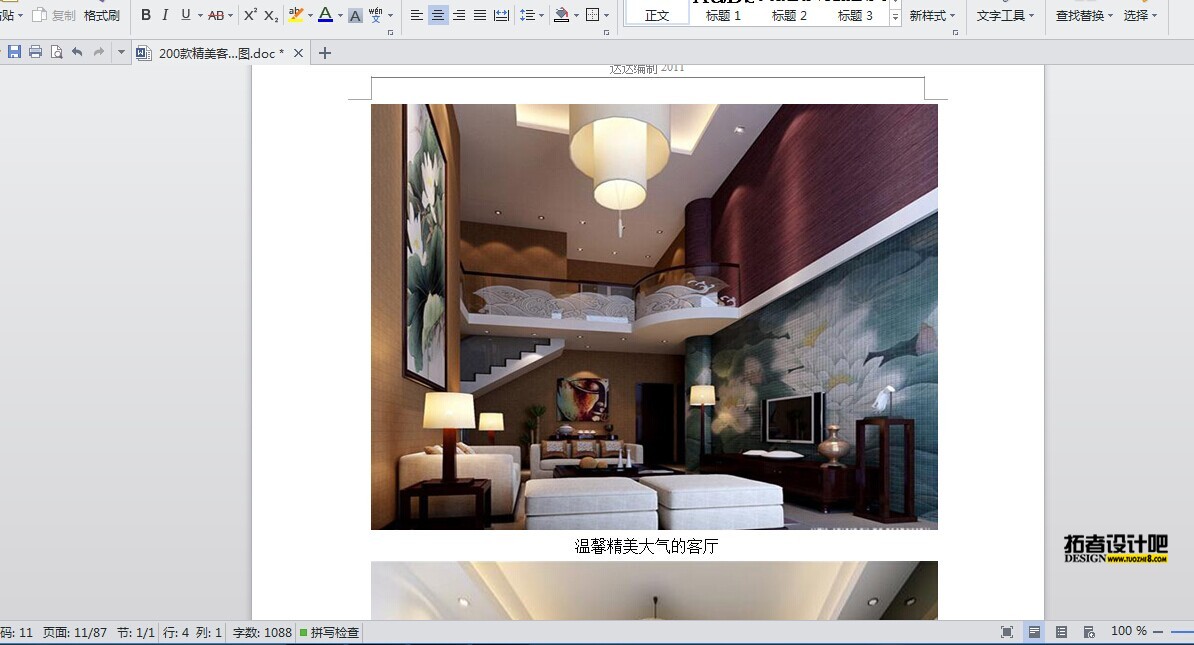This screenshot has width=1194, height=645.
Task: Select the 正文 style
Action: [656, 14]
